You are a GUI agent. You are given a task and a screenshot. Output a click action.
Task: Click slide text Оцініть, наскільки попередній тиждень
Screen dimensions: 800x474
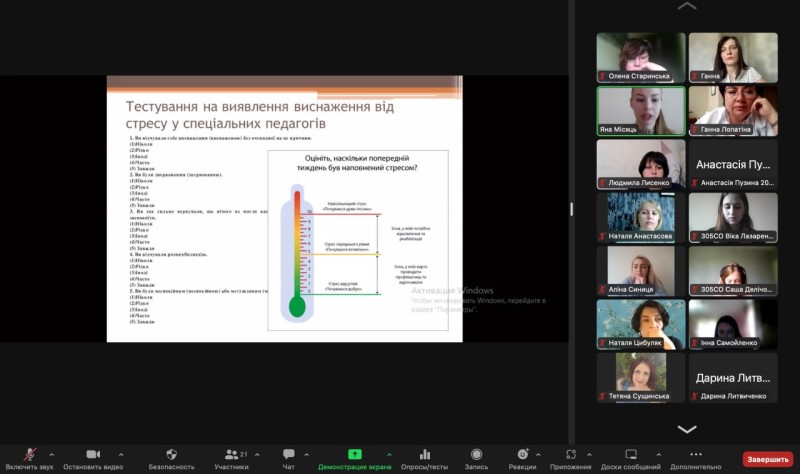pos(357,163)
